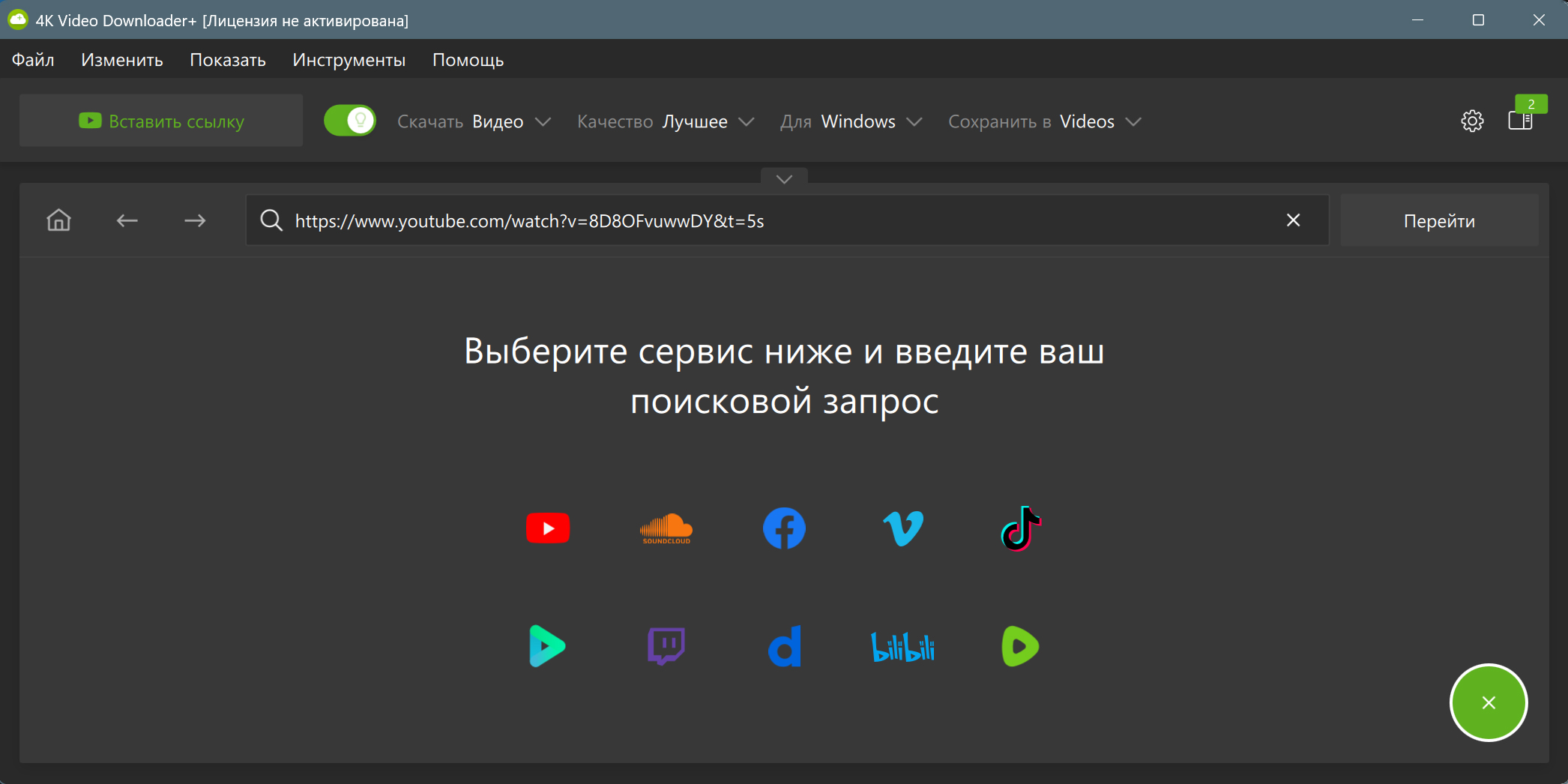
Task: Select the Rumble service icon
Action: 1020,646
